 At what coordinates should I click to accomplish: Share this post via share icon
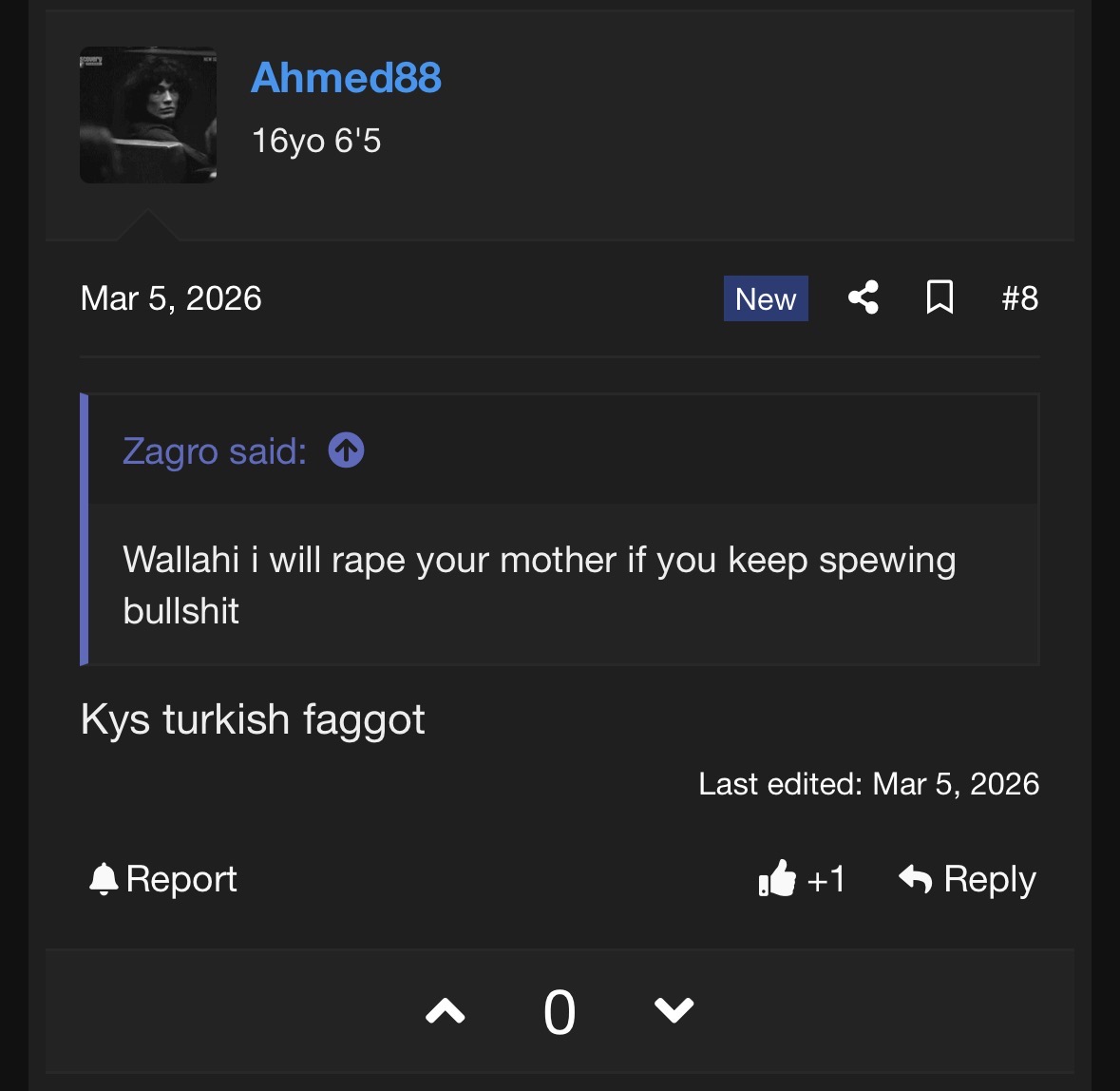pos(863,297)
